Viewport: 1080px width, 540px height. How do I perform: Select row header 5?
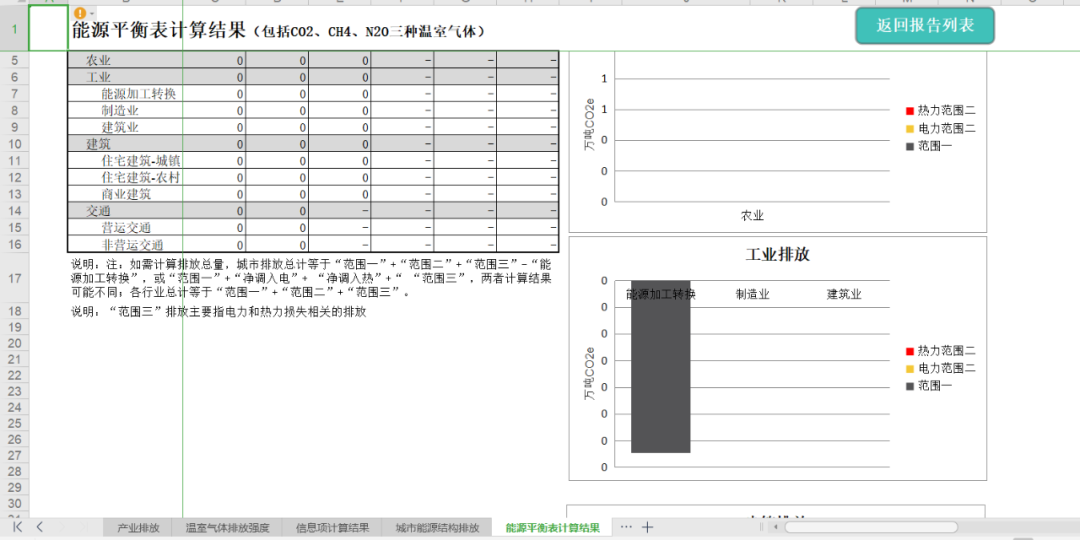click(x=14, y=60)
